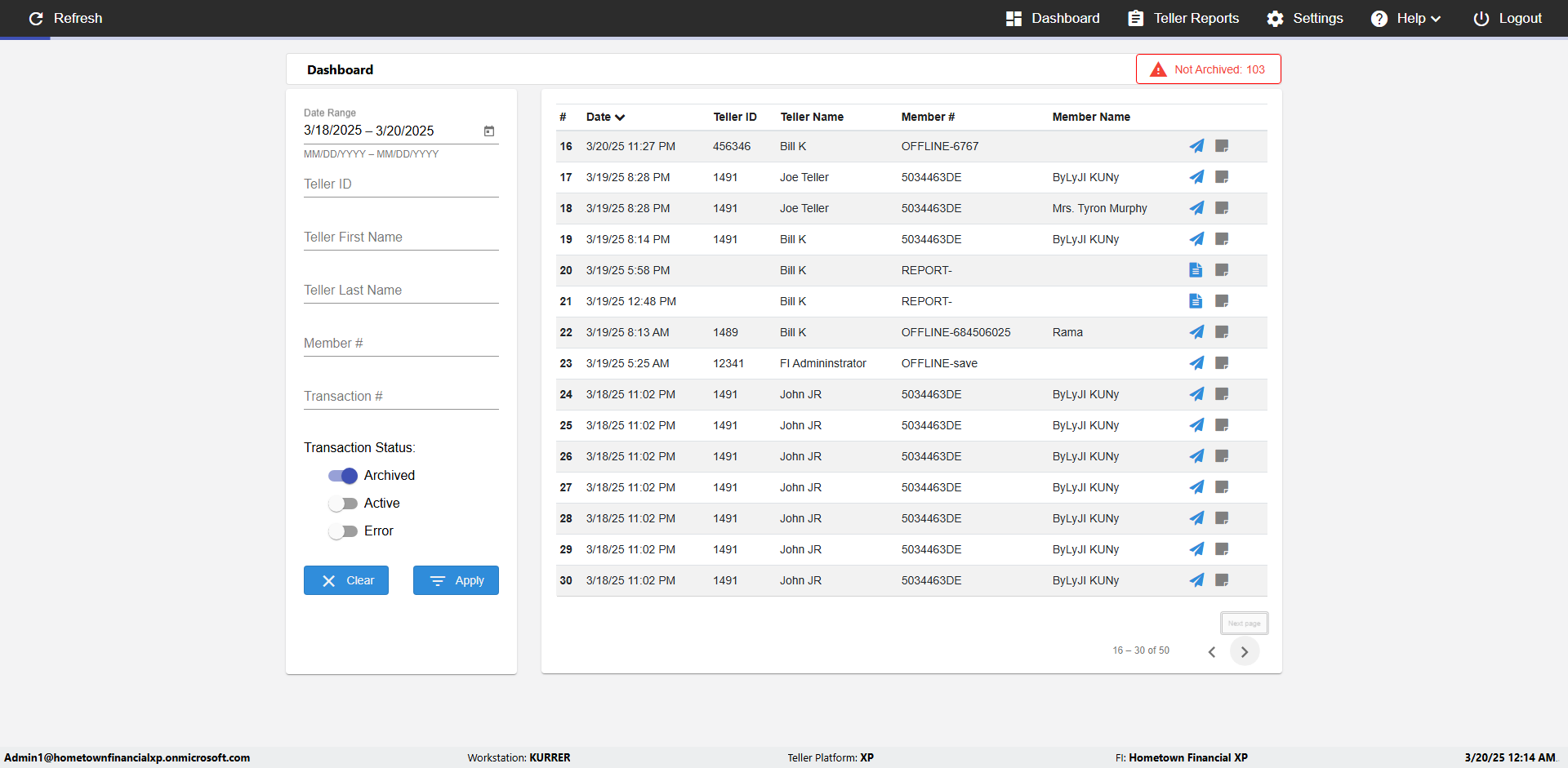Go to the next page of results

pyautogui.click(x=1244, y=651)
